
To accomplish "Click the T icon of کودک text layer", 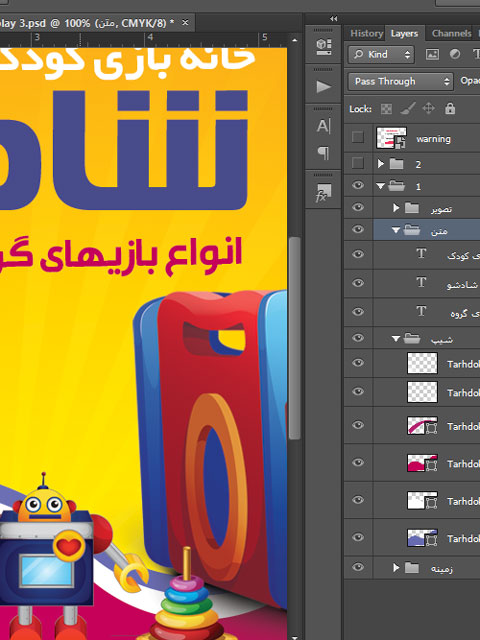I will click(x=421, y=254).
